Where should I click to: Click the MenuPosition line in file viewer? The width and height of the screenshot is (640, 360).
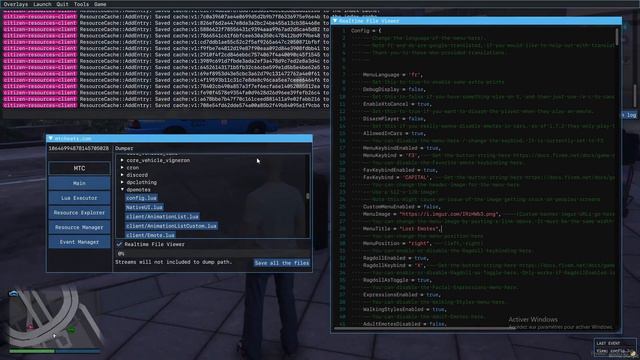397,244
